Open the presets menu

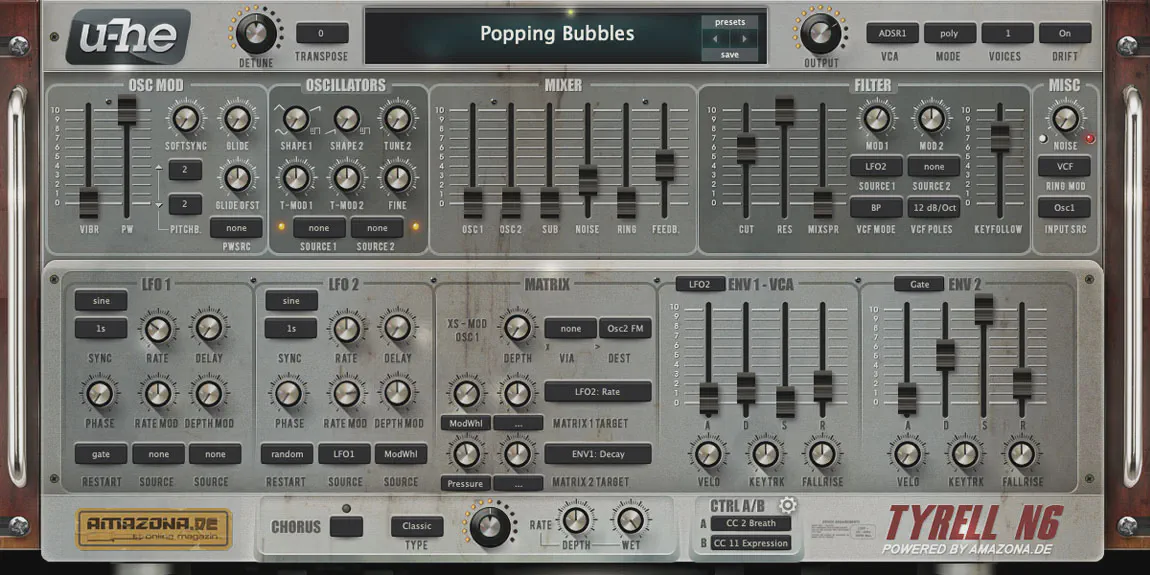click(x=730, y=22)
